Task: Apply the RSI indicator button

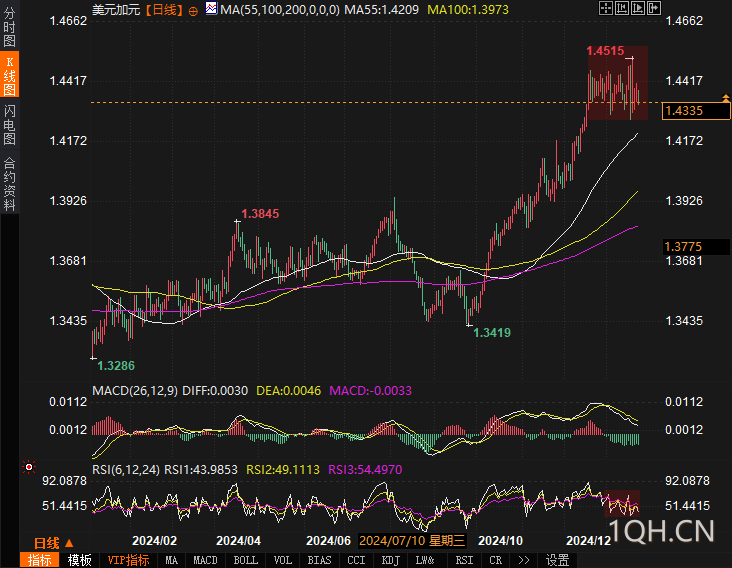Action: coord(465,560)
